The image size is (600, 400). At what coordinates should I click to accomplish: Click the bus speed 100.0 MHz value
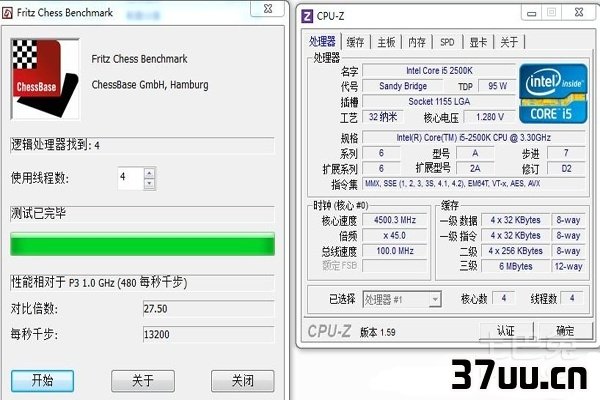pos(395,251)
